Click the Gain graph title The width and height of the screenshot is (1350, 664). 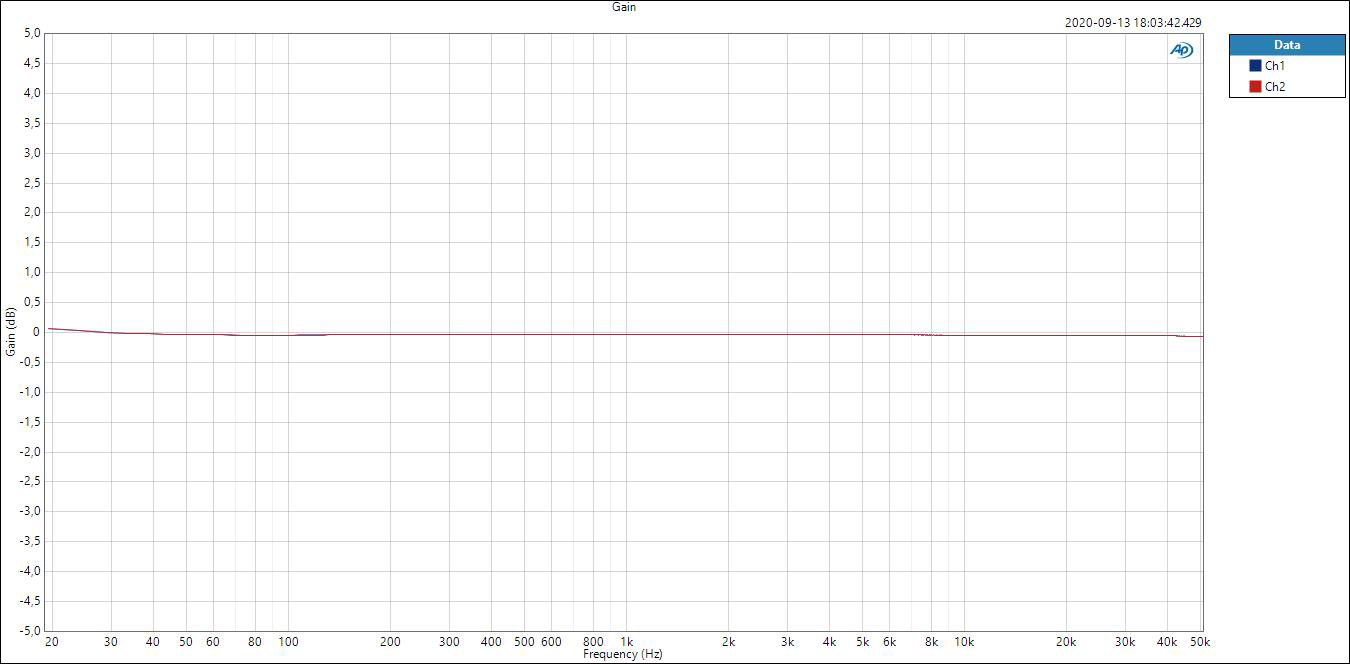pos(624,7)
